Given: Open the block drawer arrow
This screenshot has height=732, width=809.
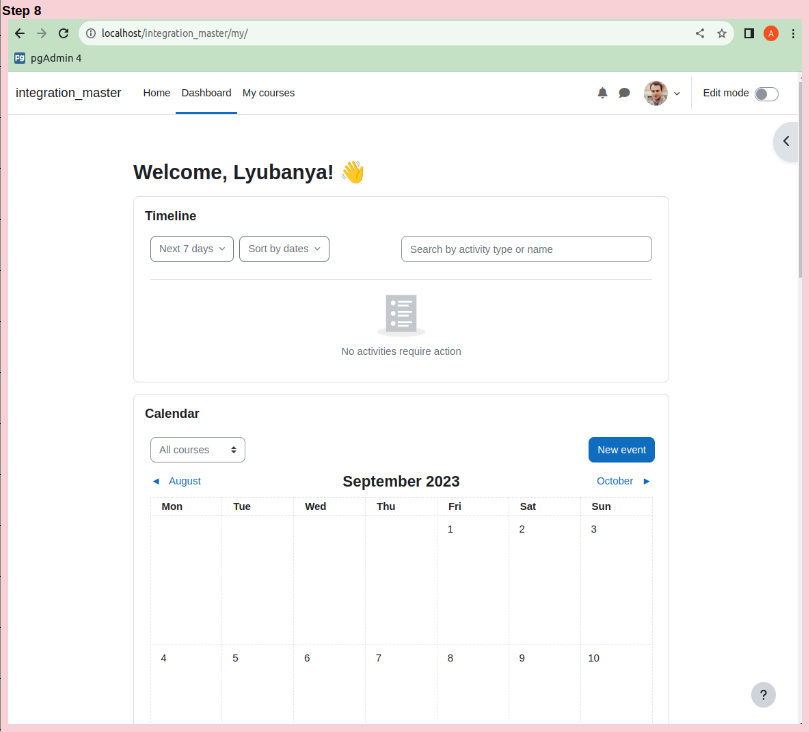Looking at the screenshot, I should (786, 141).
